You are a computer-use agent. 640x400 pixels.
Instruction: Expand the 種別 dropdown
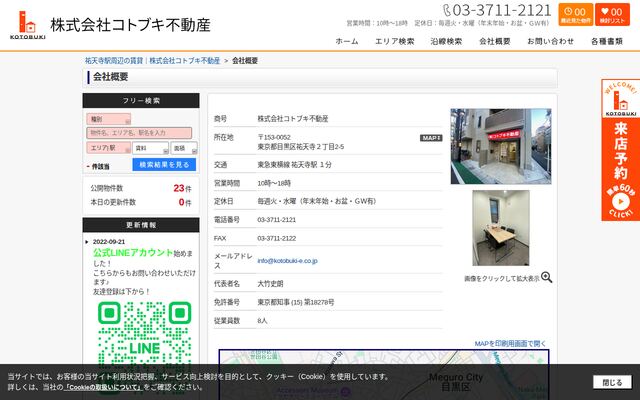click(x=109, y=119)
